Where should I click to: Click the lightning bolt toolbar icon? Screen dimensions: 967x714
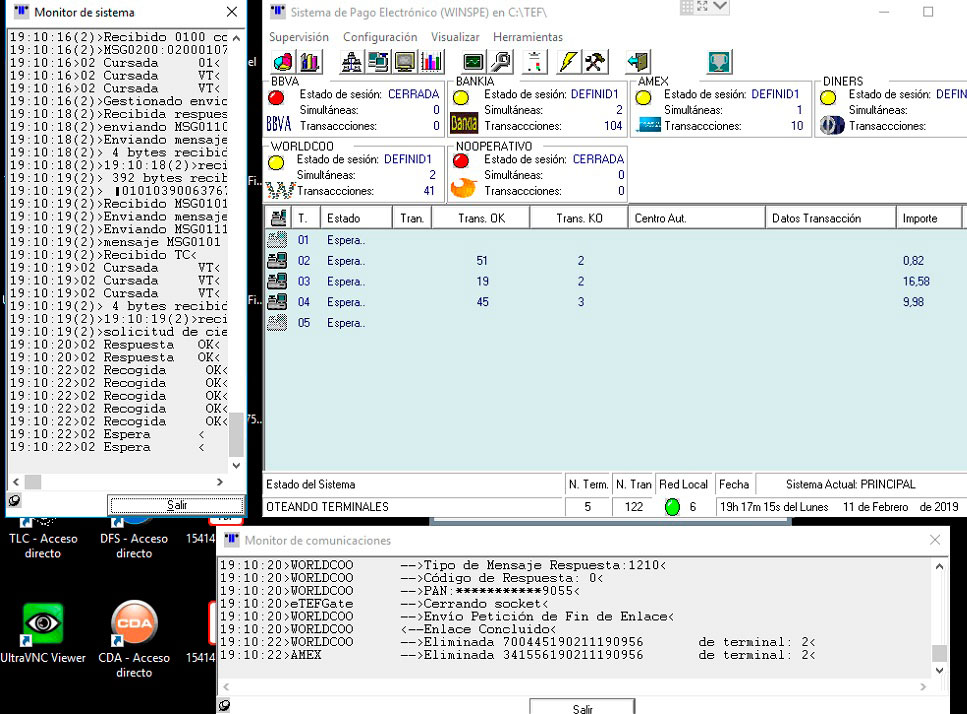568,62
